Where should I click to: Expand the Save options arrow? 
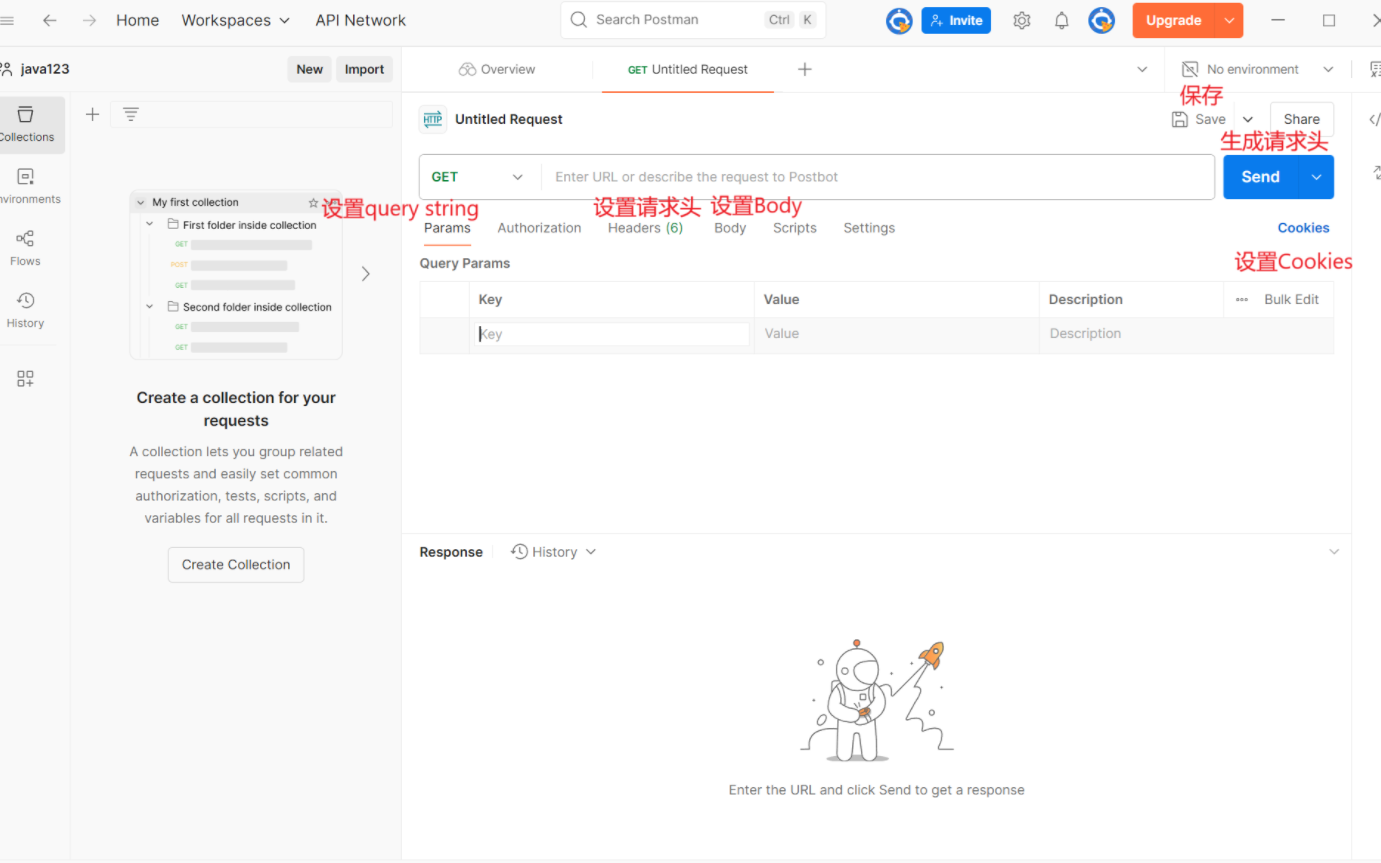[x=1248, y=119]
